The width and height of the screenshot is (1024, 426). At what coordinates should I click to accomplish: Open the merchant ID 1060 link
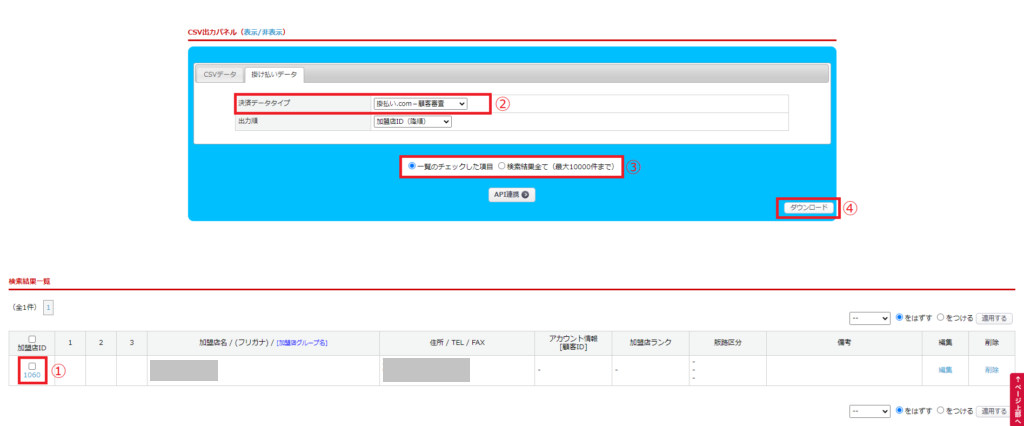[31, 375]
